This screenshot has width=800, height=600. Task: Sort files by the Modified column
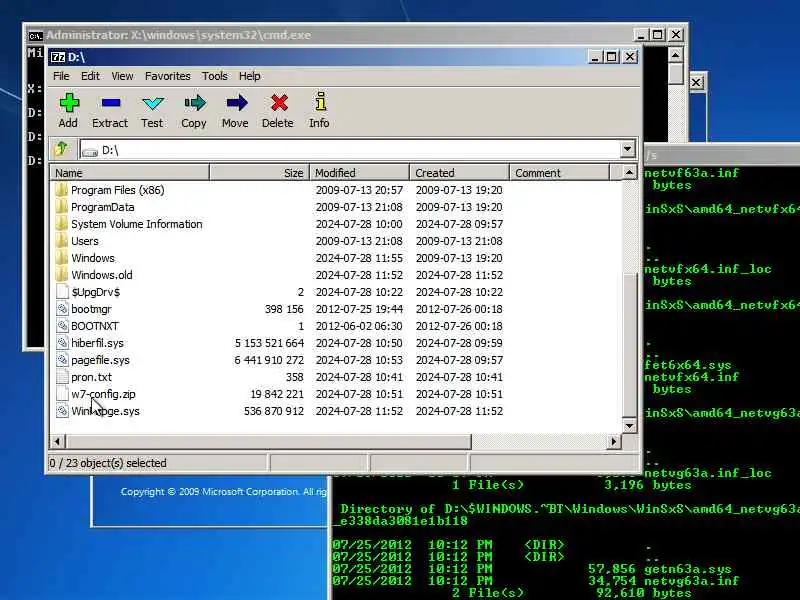(359, 172)
